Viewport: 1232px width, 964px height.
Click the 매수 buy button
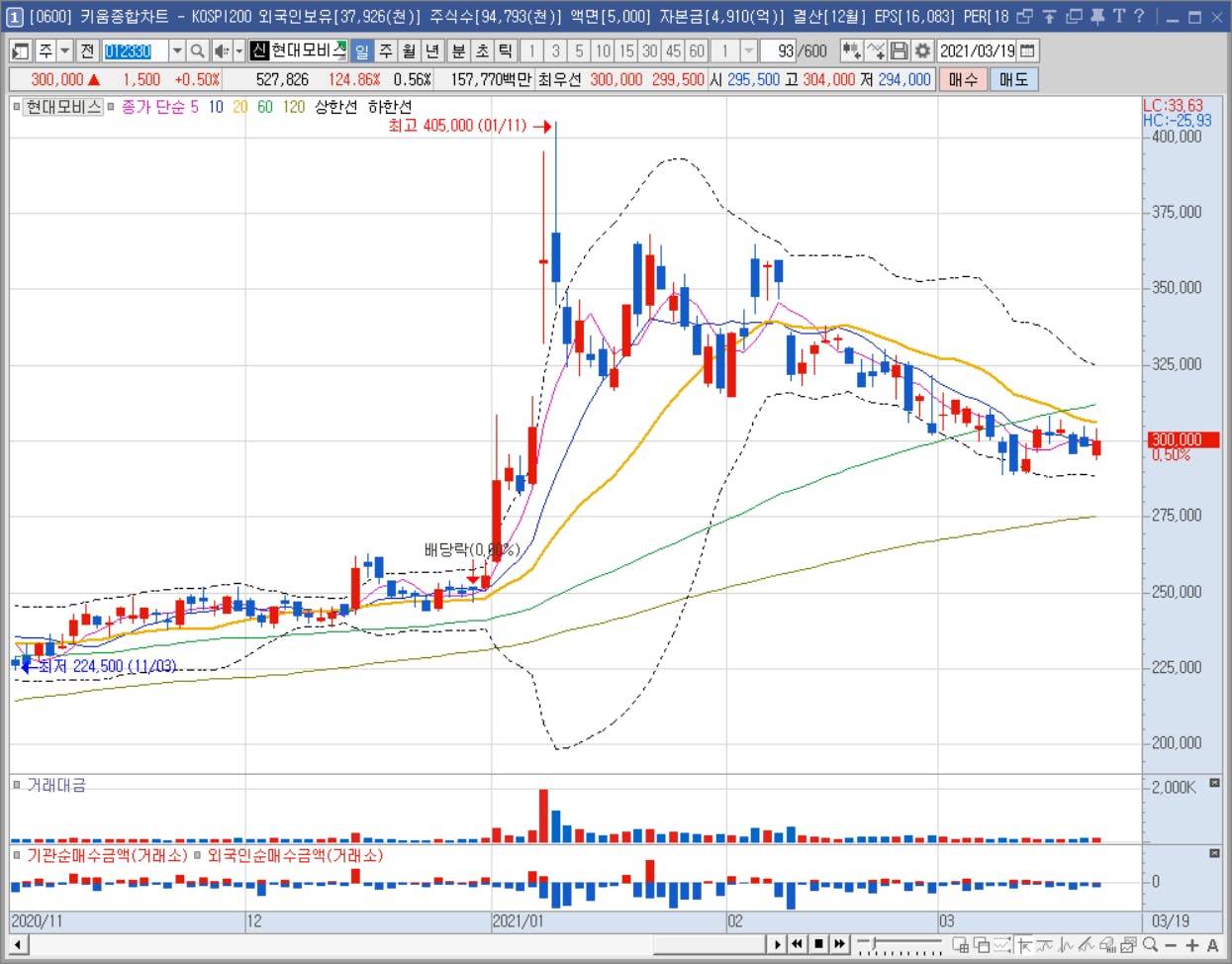click(x=963, y=79)
